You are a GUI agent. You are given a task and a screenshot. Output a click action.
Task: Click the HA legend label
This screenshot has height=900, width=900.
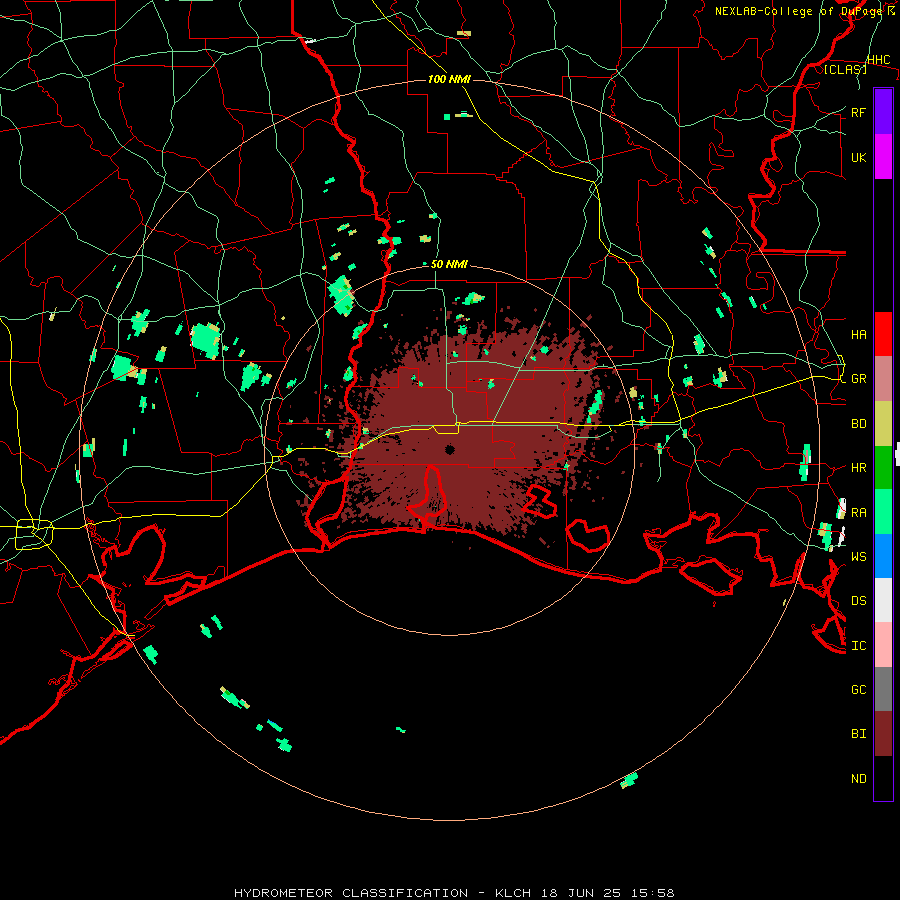pyautogui.click(x=859, y=335)
